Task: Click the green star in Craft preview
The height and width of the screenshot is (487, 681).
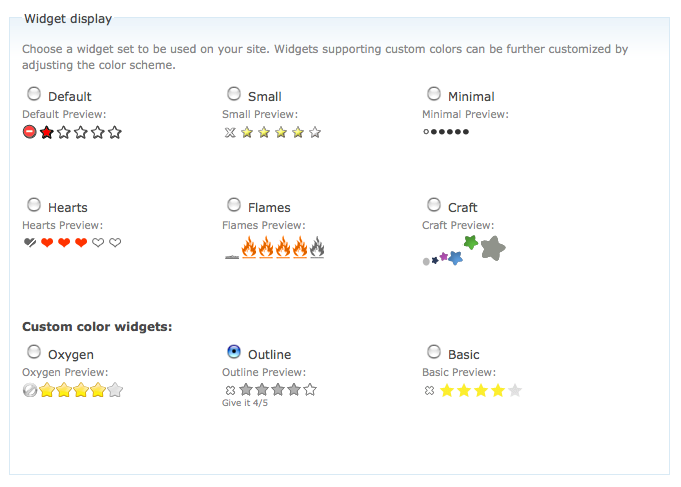Action: [471, 242]
